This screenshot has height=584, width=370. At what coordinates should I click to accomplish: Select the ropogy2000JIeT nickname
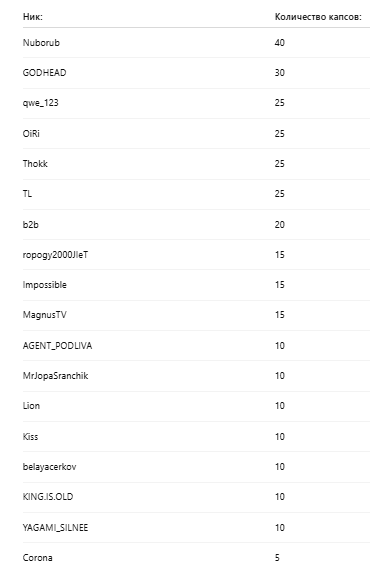(x=56, y=255)
